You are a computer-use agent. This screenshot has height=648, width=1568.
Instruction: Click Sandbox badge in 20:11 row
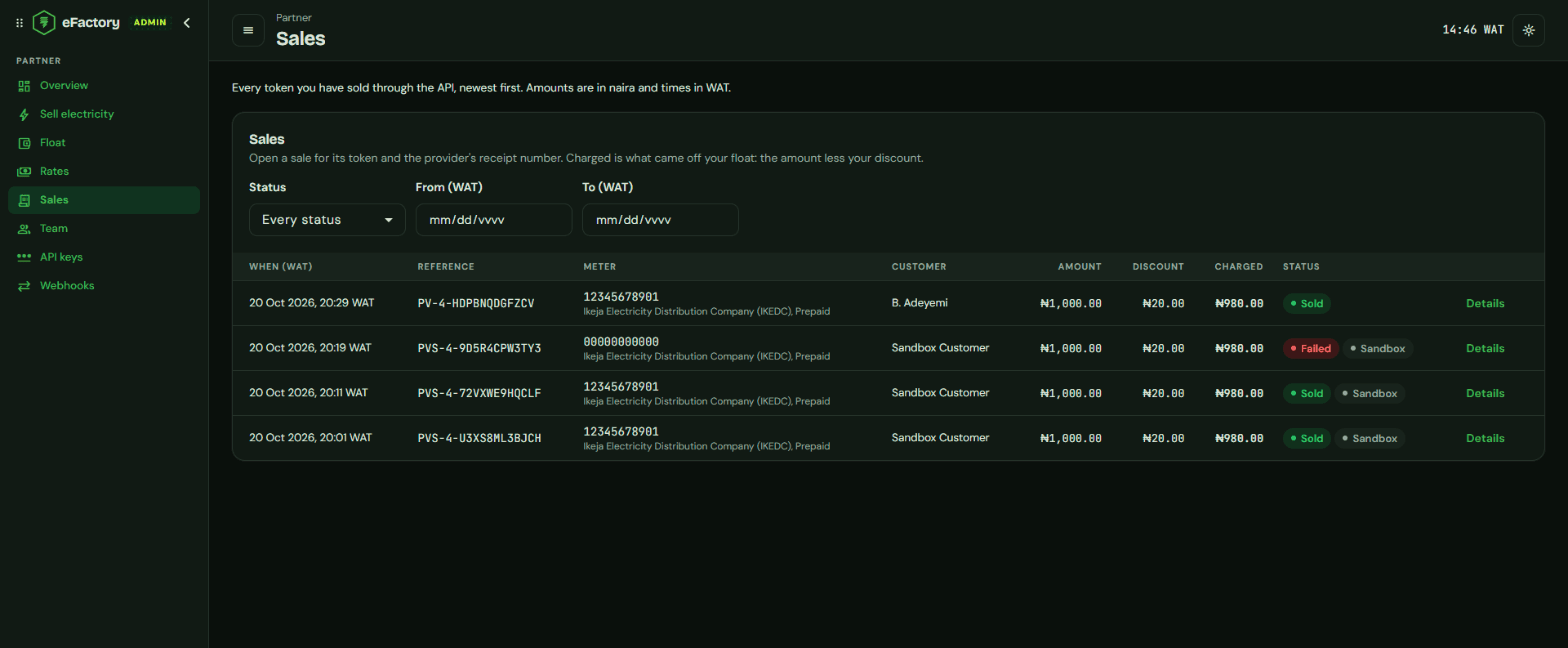pos(1370,394)
